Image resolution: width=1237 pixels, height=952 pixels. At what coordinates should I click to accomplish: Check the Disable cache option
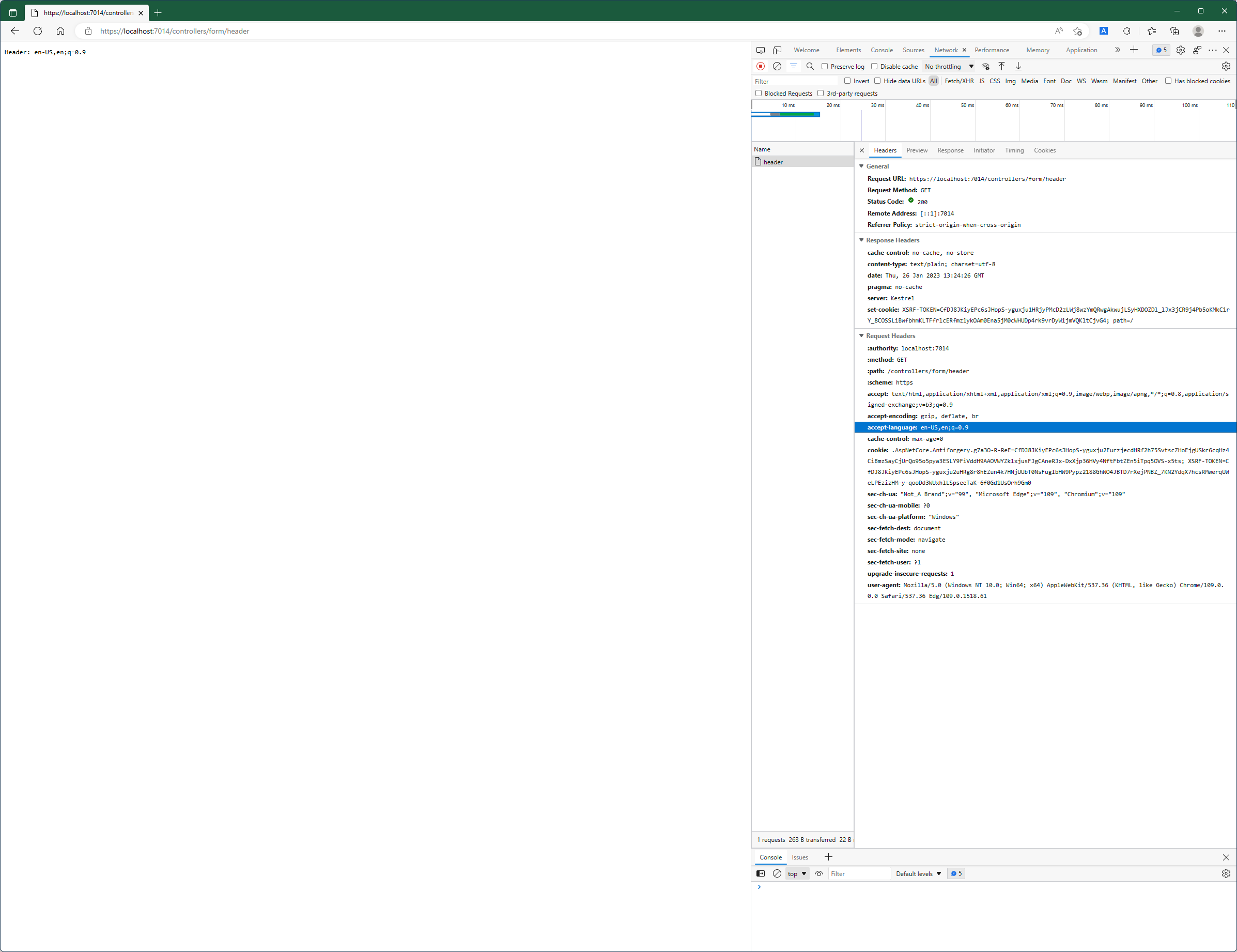[x=874, y=66]
